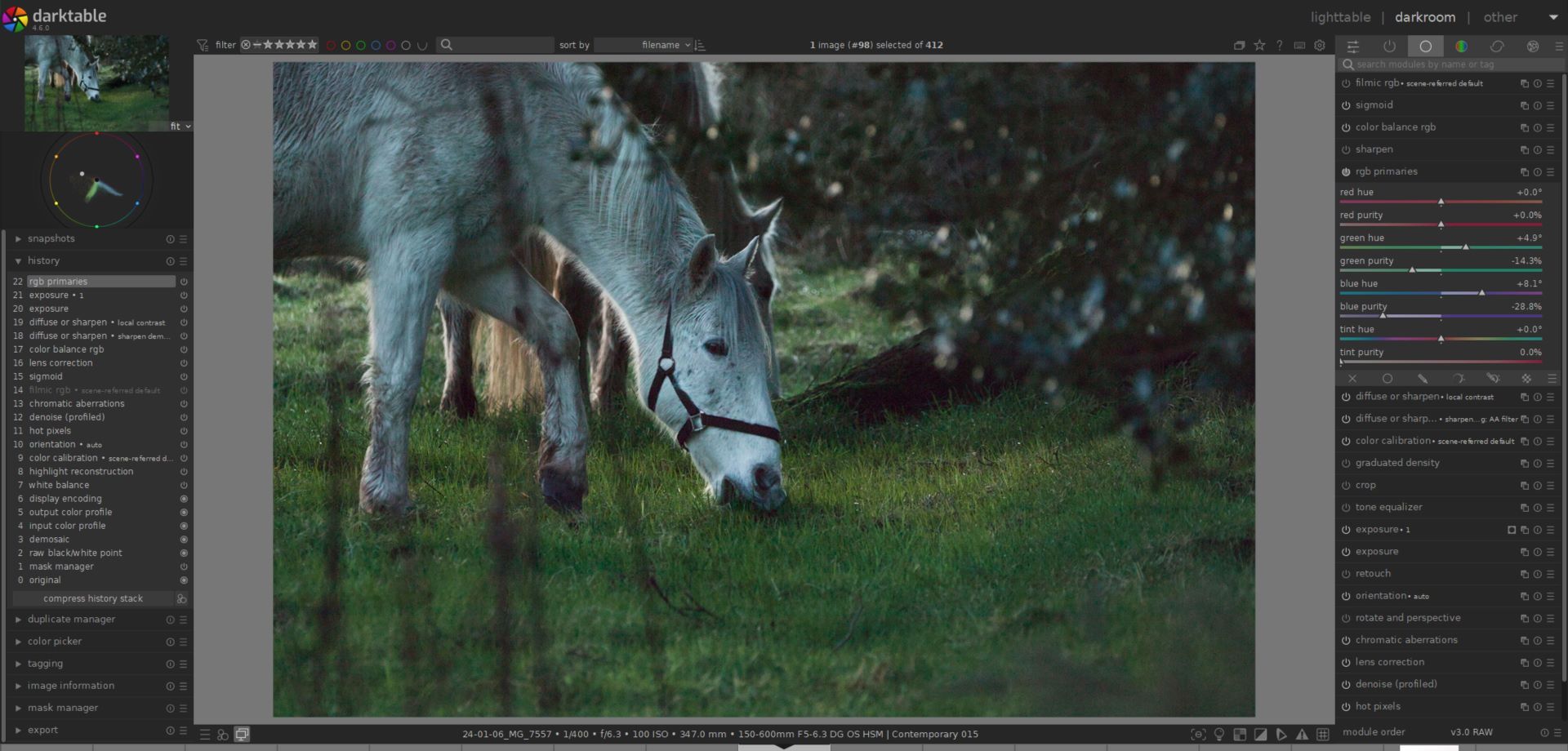Expand the duplicate manager panel
Image resolution: width=1568 pixels, height=751 pixels.
18,620
